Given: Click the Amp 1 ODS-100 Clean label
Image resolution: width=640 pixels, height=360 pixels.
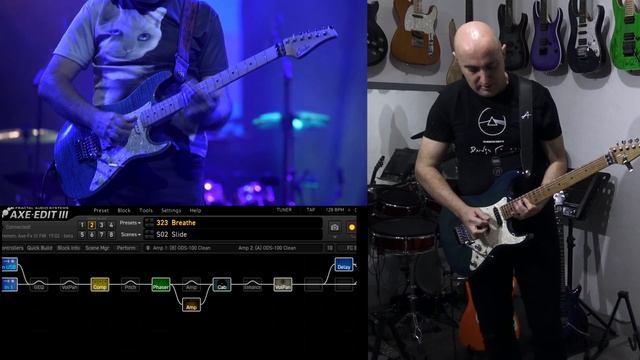Looking at the screenshot, I should pos(182,248).
